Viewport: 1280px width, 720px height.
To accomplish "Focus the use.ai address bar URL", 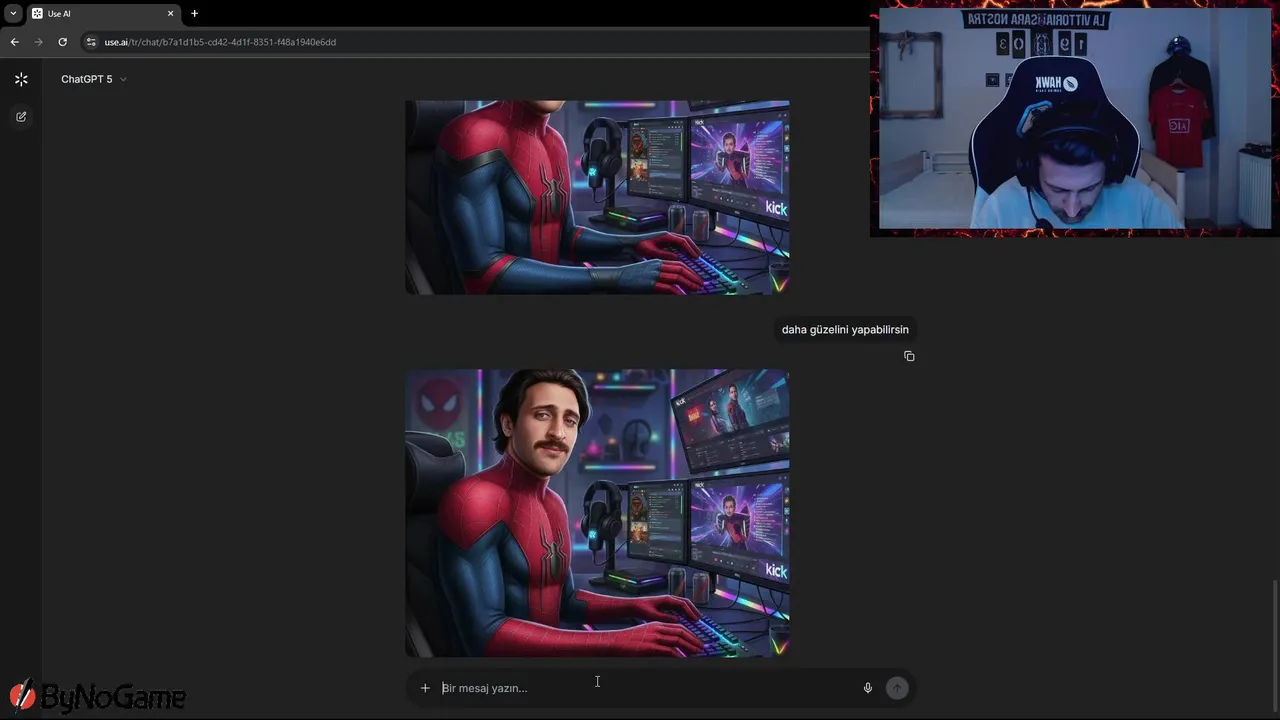I will 220,42.
